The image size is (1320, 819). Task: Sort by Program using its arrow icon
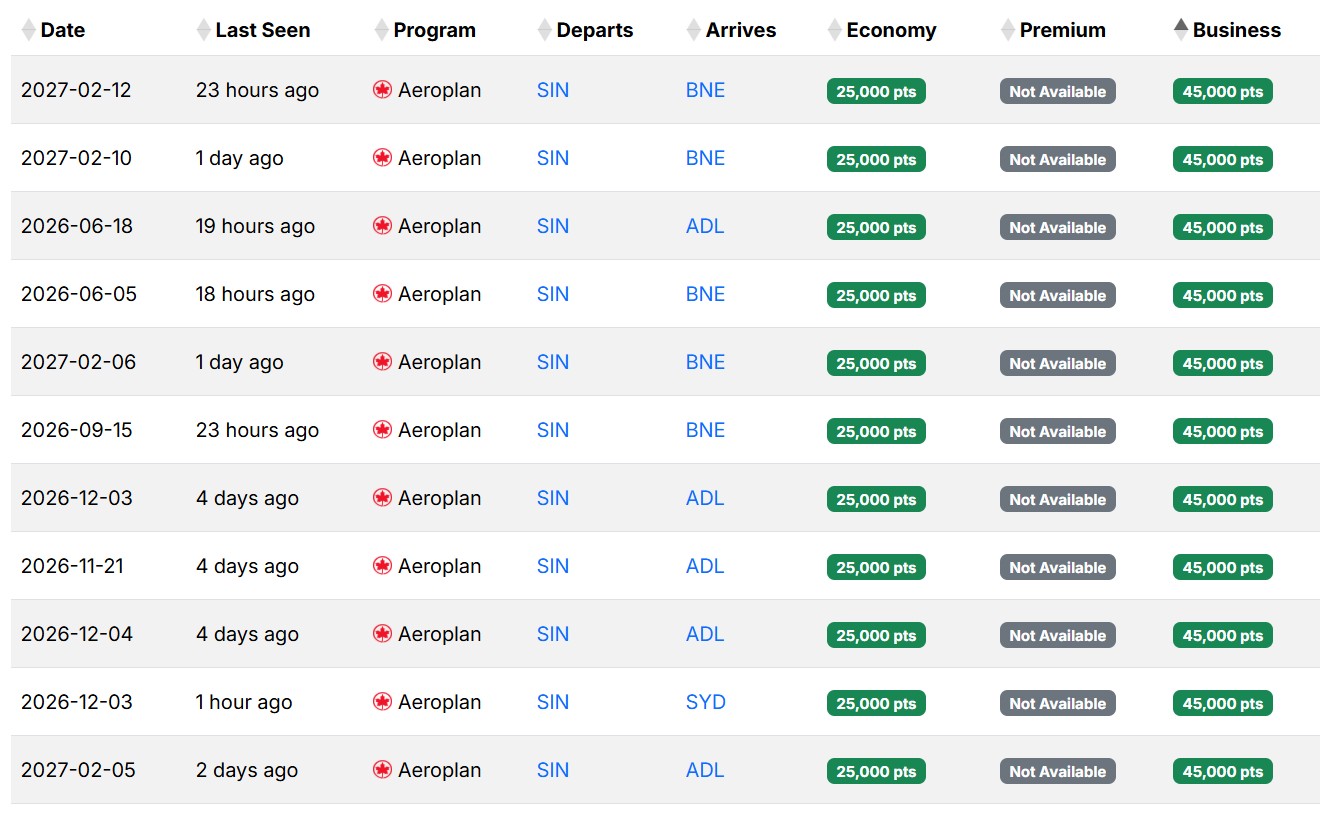(x=381, y=30)
